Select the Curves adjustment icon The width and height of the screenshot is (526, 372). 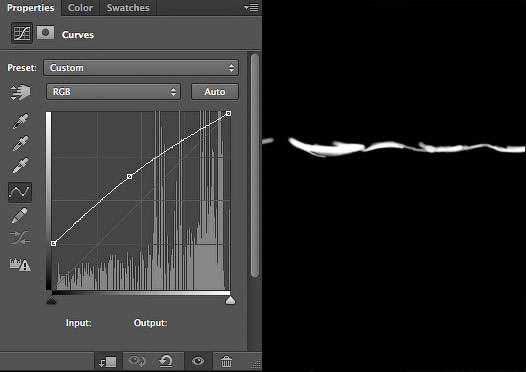(22, 33)
